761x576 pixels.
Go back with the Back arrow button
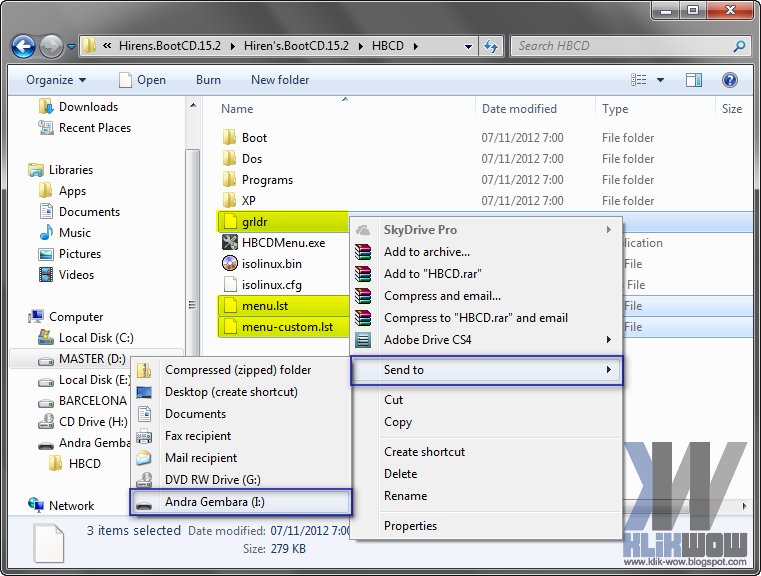coord(23,47)
